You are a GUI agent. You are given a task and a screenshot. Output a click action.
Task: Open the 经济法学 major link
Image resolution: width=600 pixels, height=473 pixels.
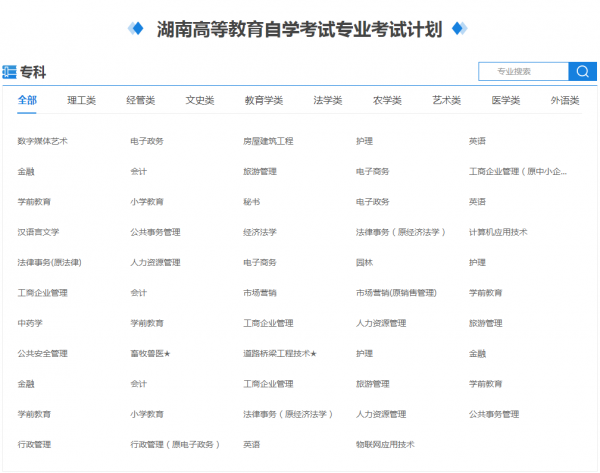point(260,232)
